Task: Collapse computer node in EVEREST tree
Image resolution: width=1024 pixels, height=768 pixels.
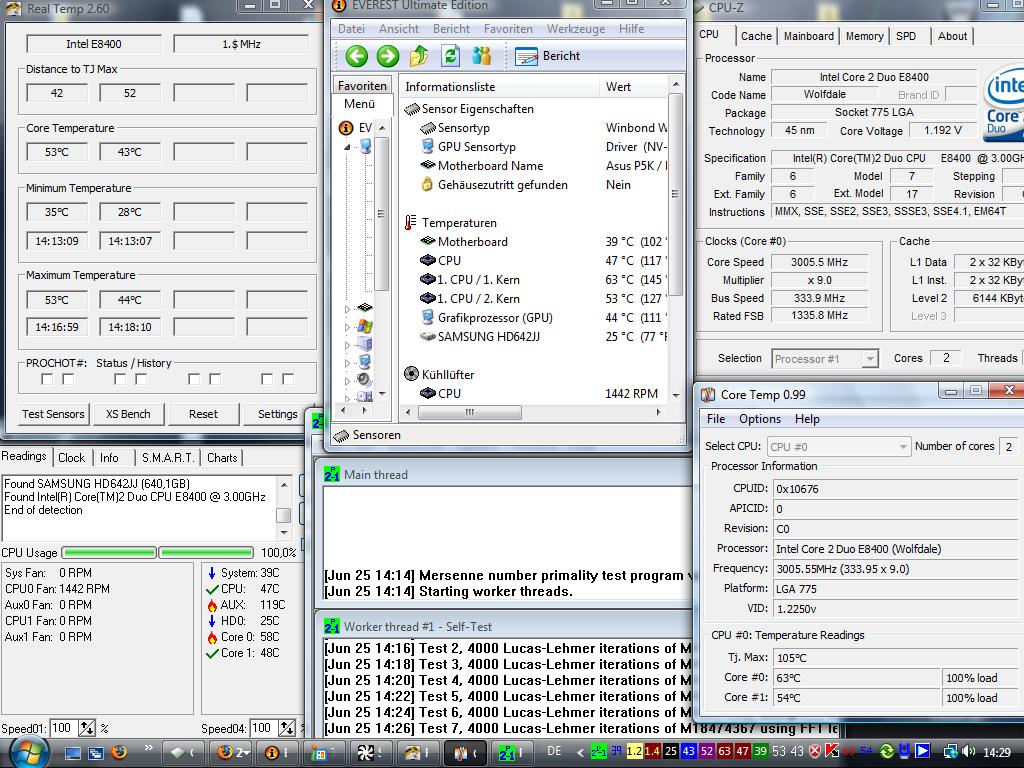Action: [x=347, y=147]
